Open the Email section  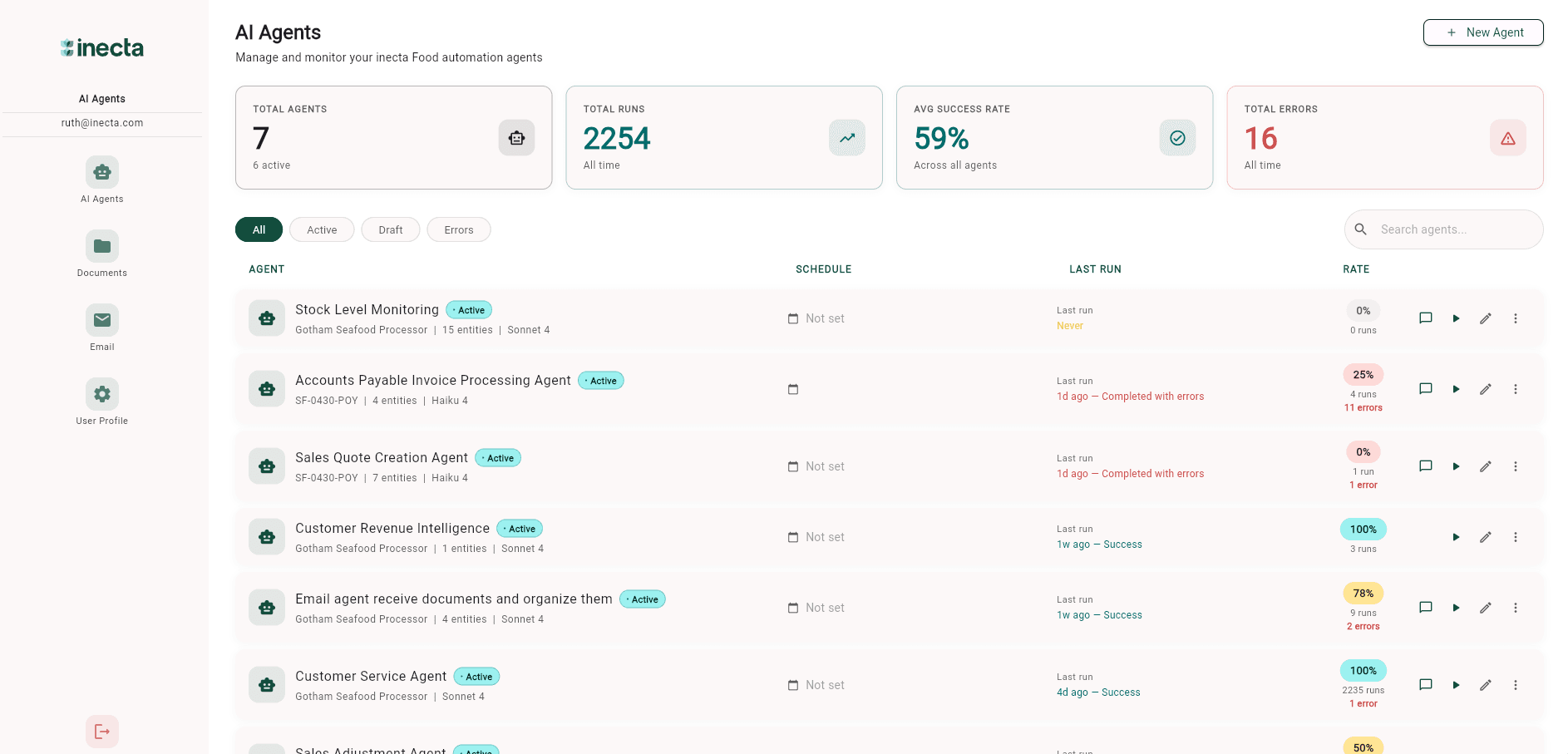coord(102,328)
